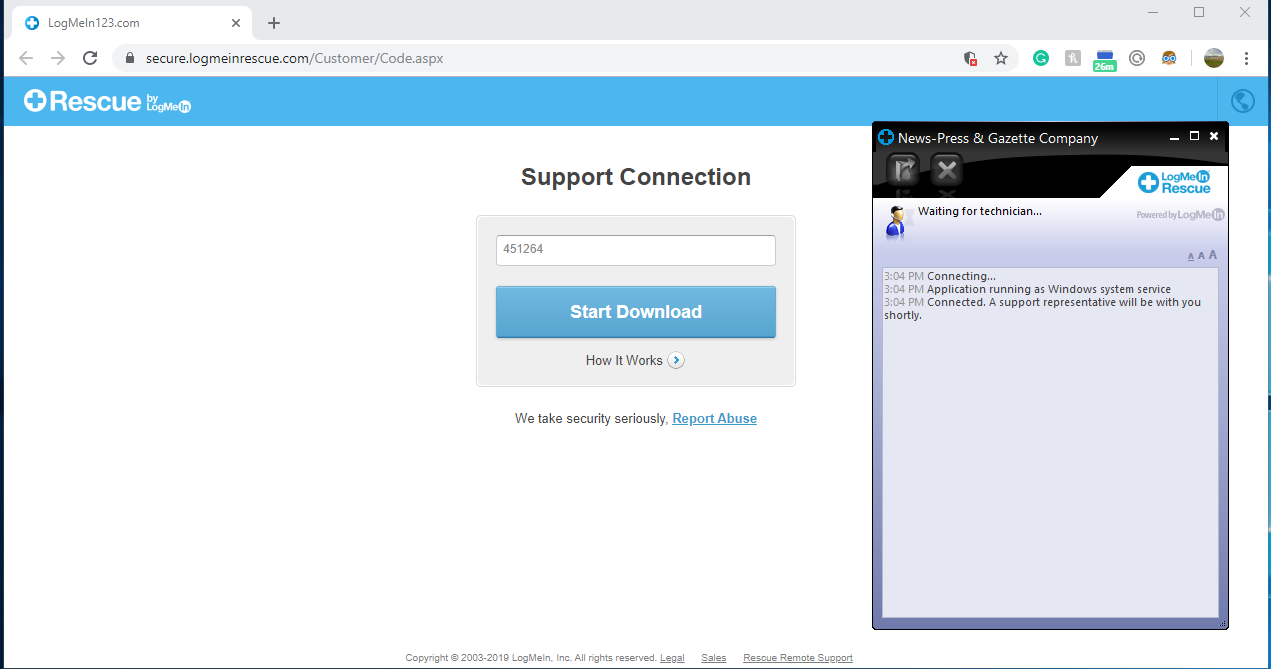Open the Rescue Remote Support footer link
1271x669 pixels.
pyautogui.click(x=798, y=658)
